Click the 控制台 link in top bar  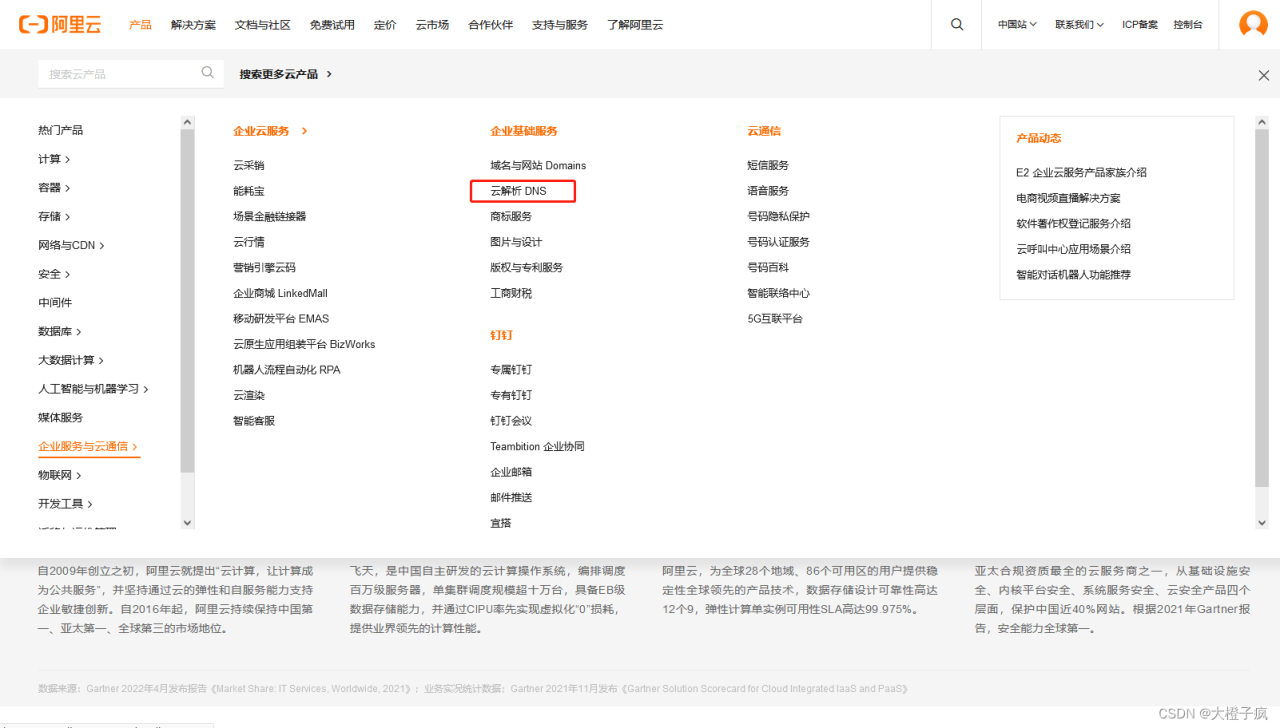(x=1188, y=24)
